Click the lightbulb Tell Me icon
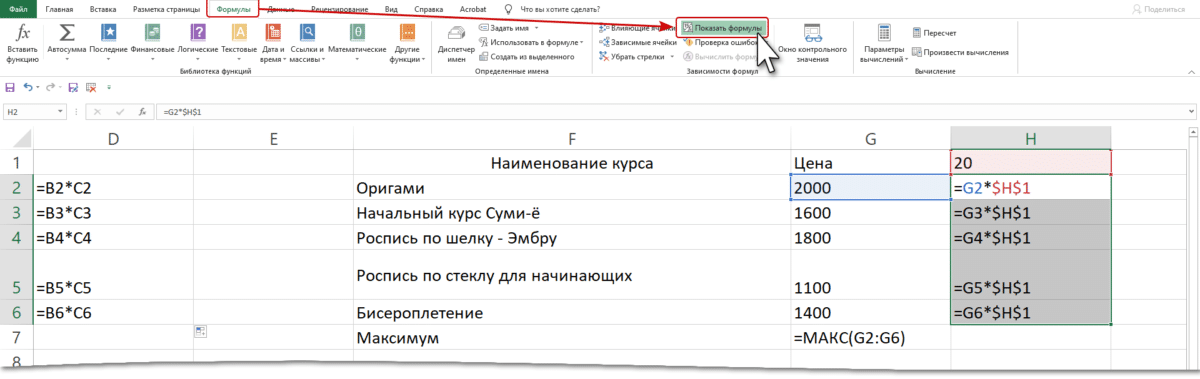Image resolution: width=1200 pixels, height=379 pixels. coord(508,8)
